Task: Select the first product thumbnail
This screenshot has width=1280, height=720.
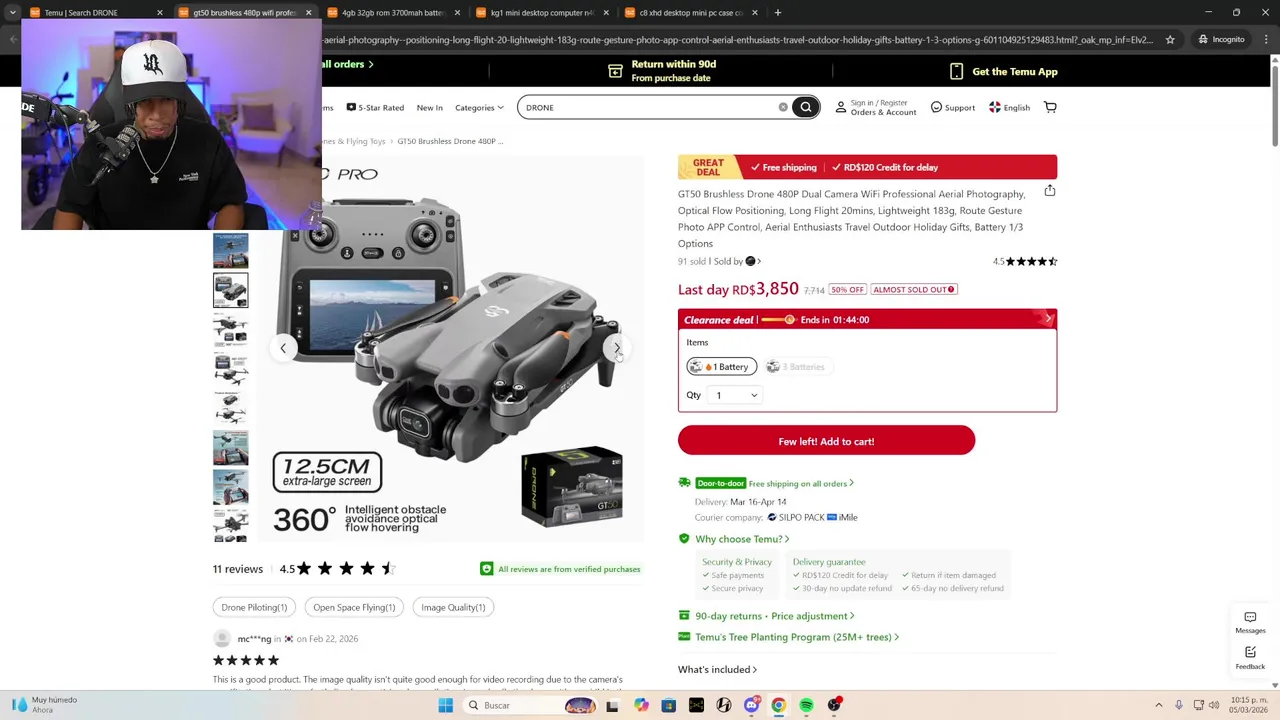Action: tap(230, 251)
